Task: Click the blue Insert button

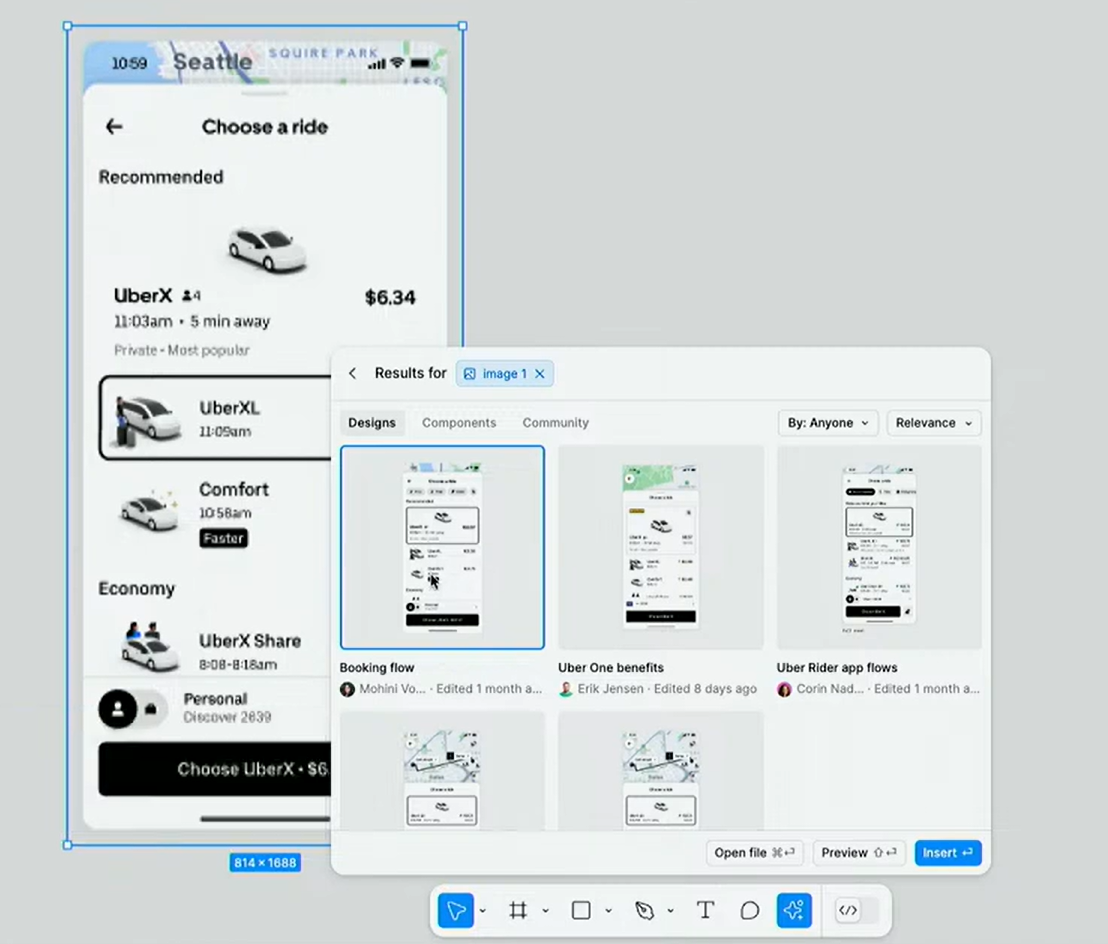Action: [x=948, y=853]
